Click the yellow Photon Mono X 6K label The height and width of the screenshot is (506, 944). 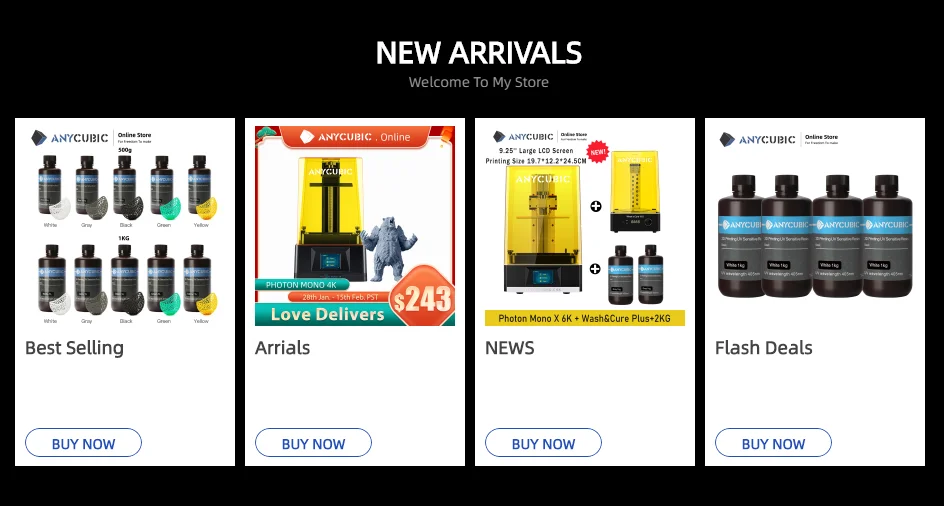pos(585,318)
